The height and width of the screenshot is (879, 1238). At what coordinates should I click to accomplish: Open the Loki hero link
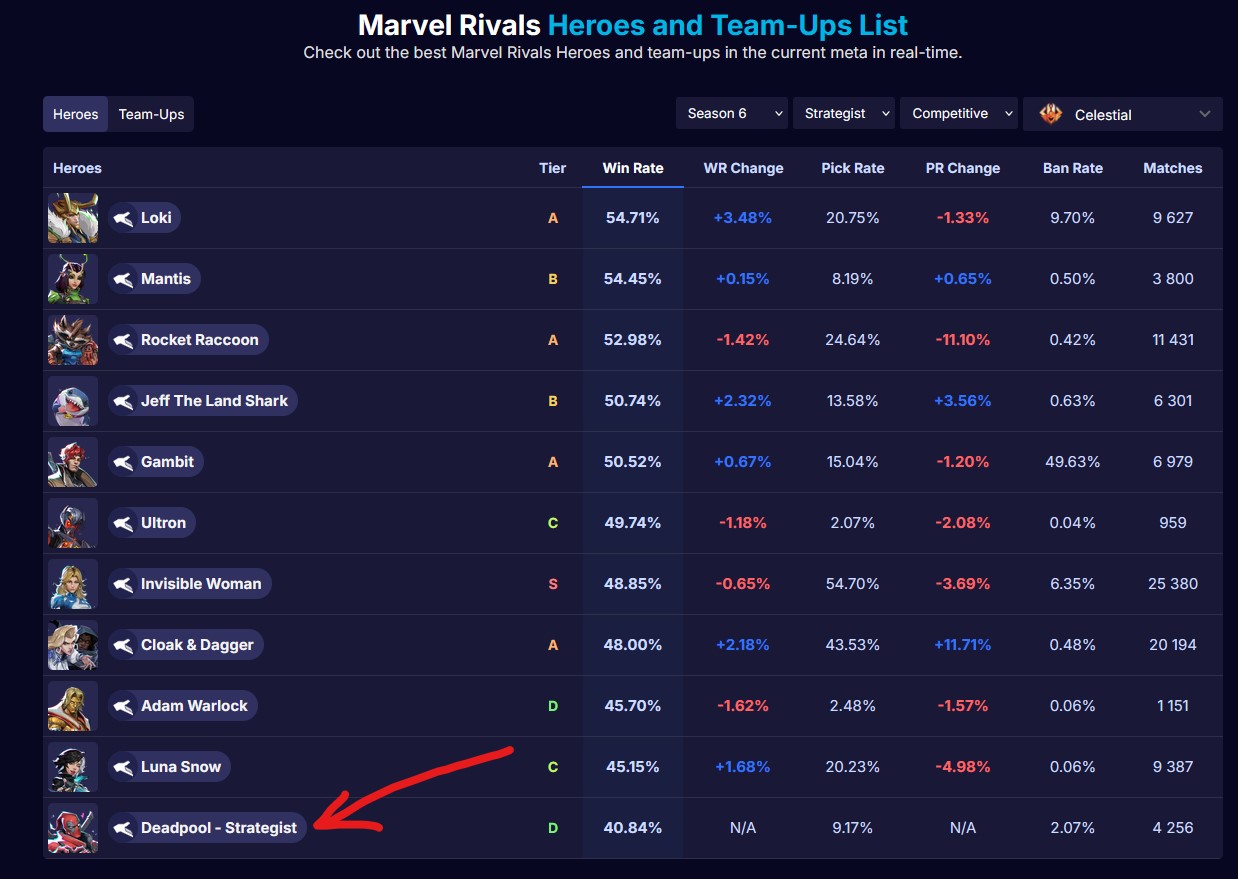pos(144,218)
